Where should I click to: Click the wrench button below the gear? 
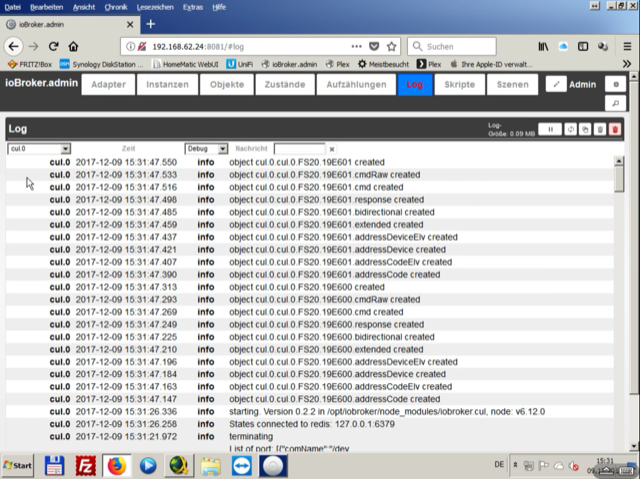(x=616, y=104)
